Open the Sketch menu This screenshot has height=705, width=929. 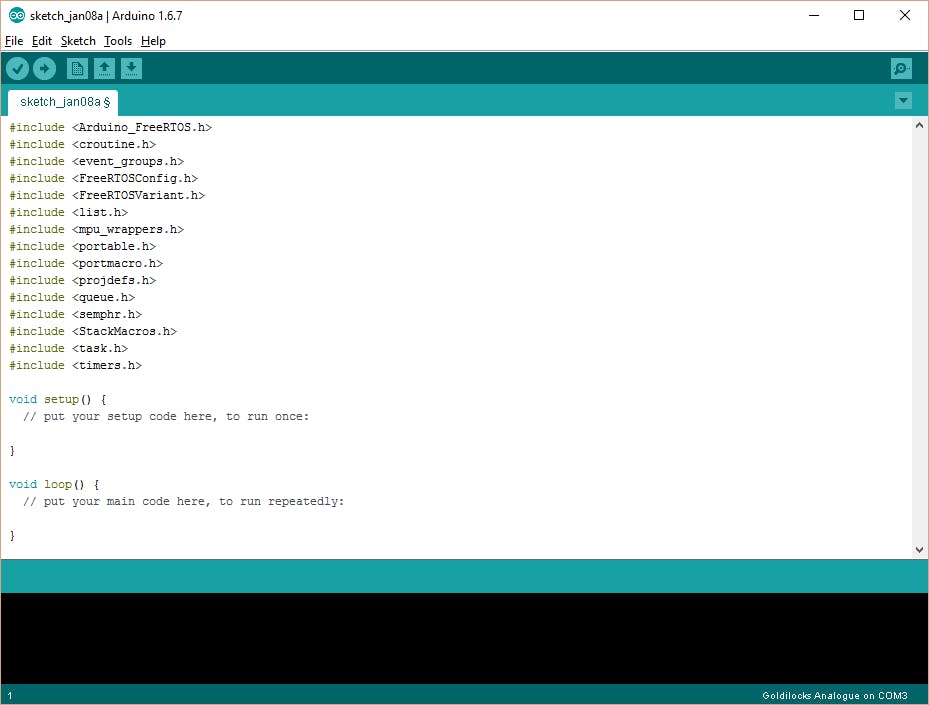(77, 41)
